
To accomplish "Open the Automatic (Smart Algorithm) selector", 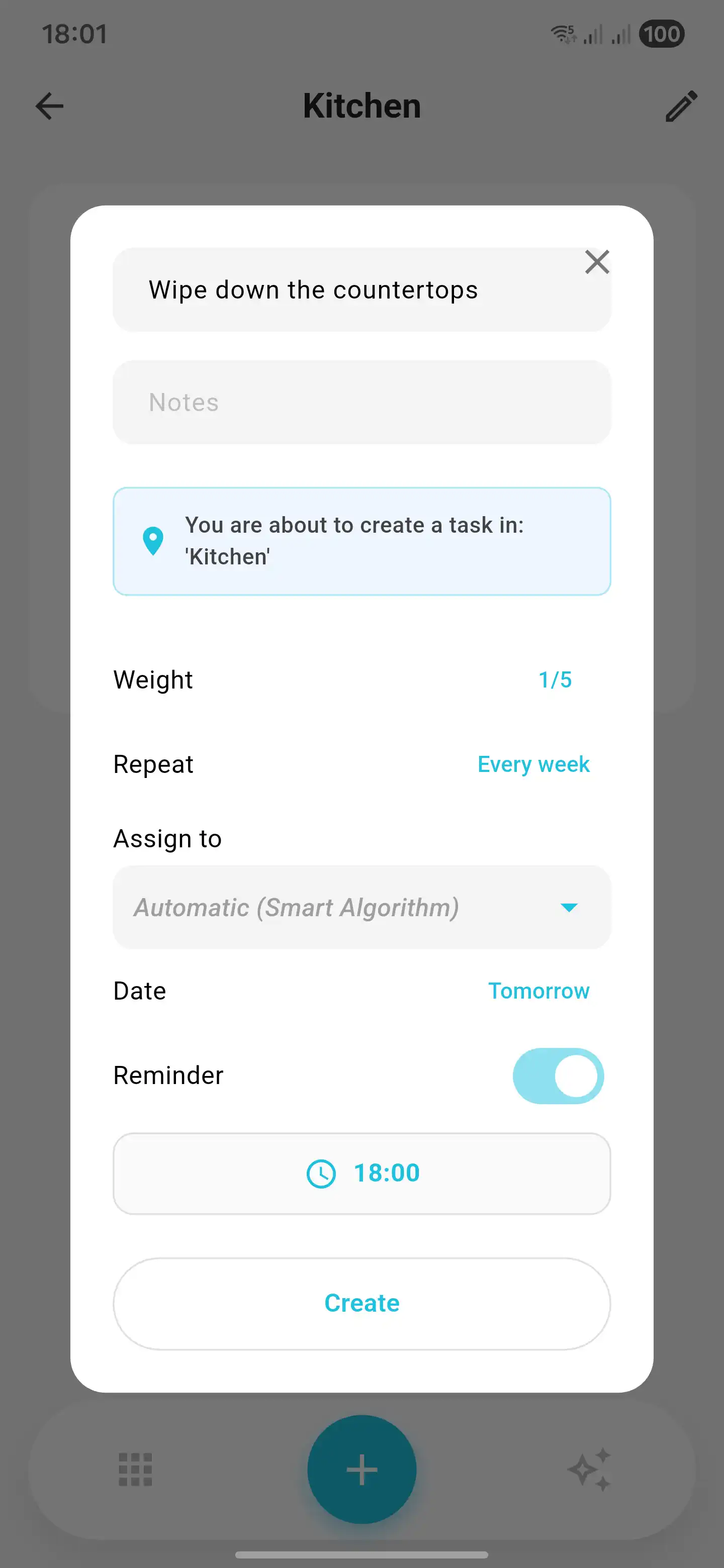I will (x=361, y=907).
